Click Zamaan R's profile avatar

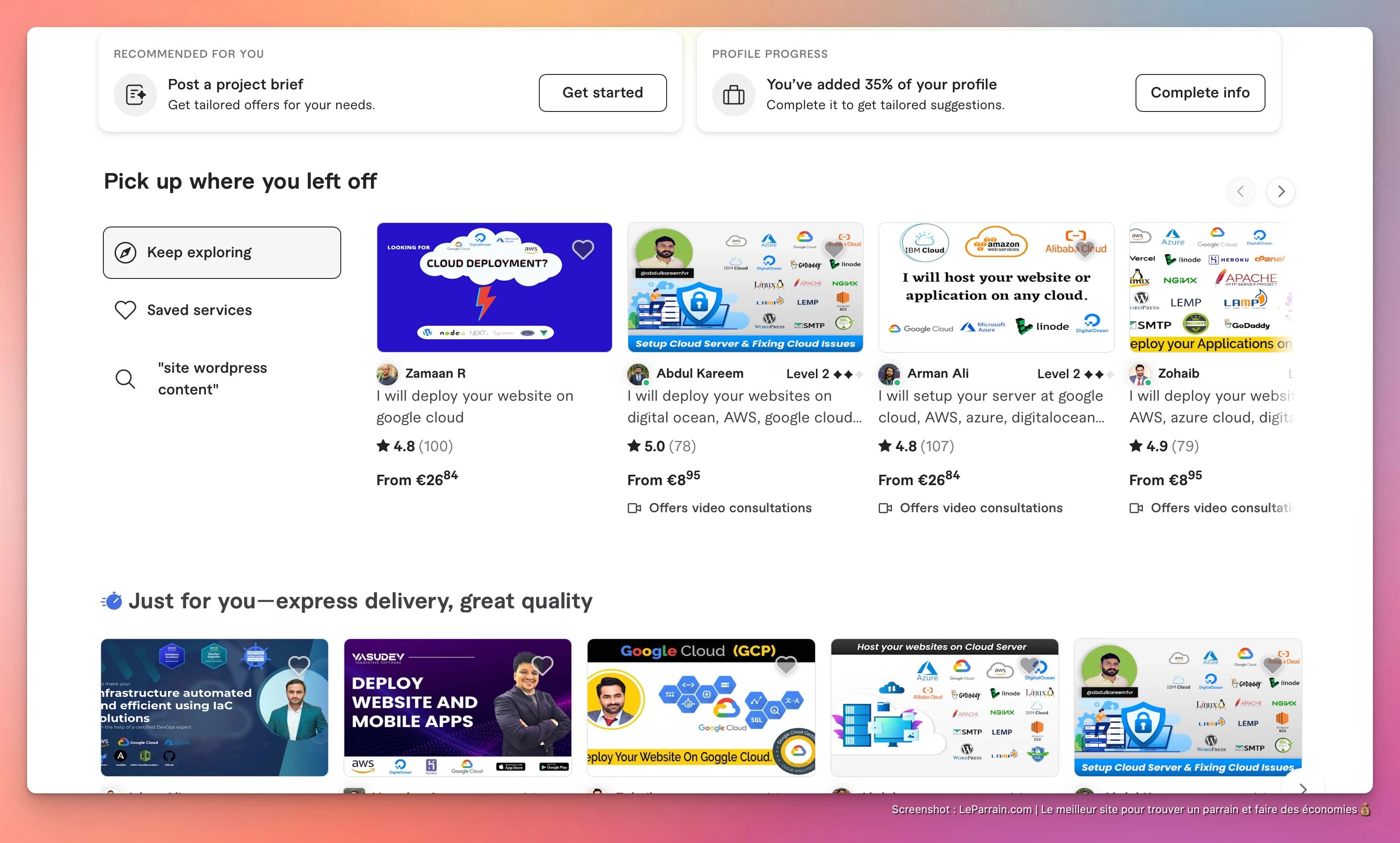(x=387, y=374)
